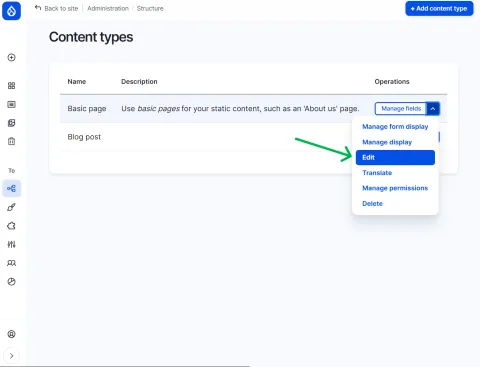This screenshot has width=480, height=367.
Task: Choose Delete in the operations dropdown
Action: [395, 203]
